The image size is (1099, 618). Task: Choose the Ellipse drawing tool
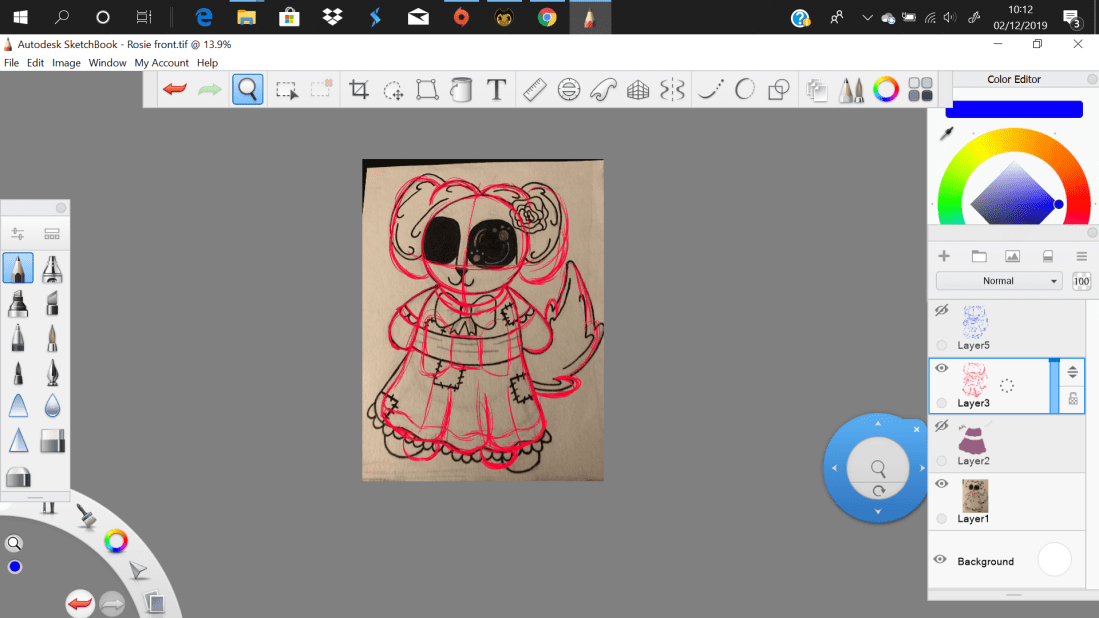(x=743, y=89)
